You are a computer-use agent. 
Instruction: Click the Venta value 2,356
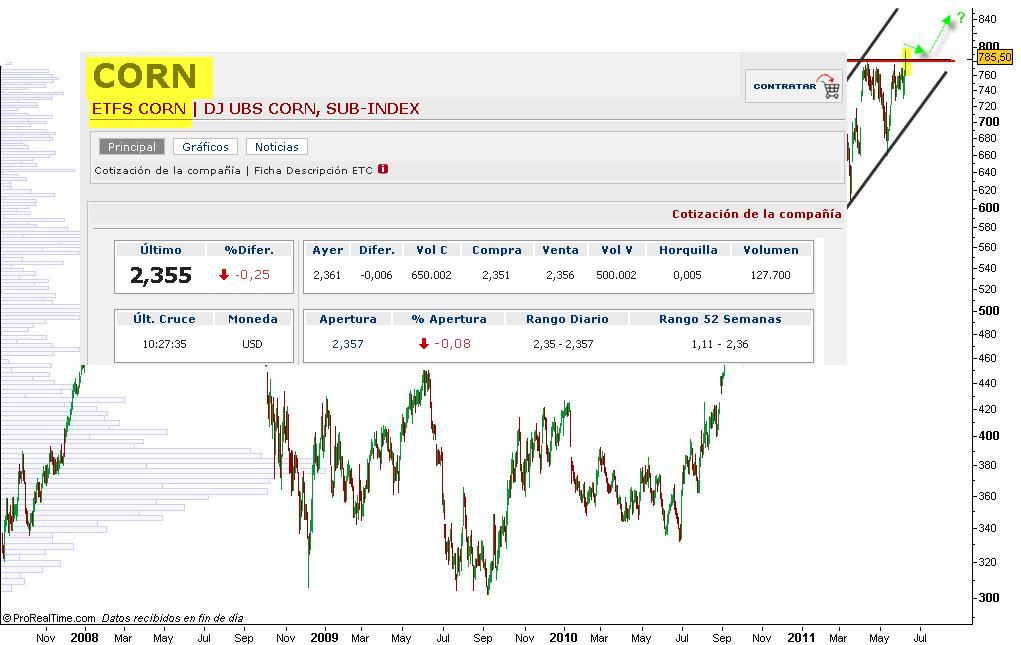point(560,275)
